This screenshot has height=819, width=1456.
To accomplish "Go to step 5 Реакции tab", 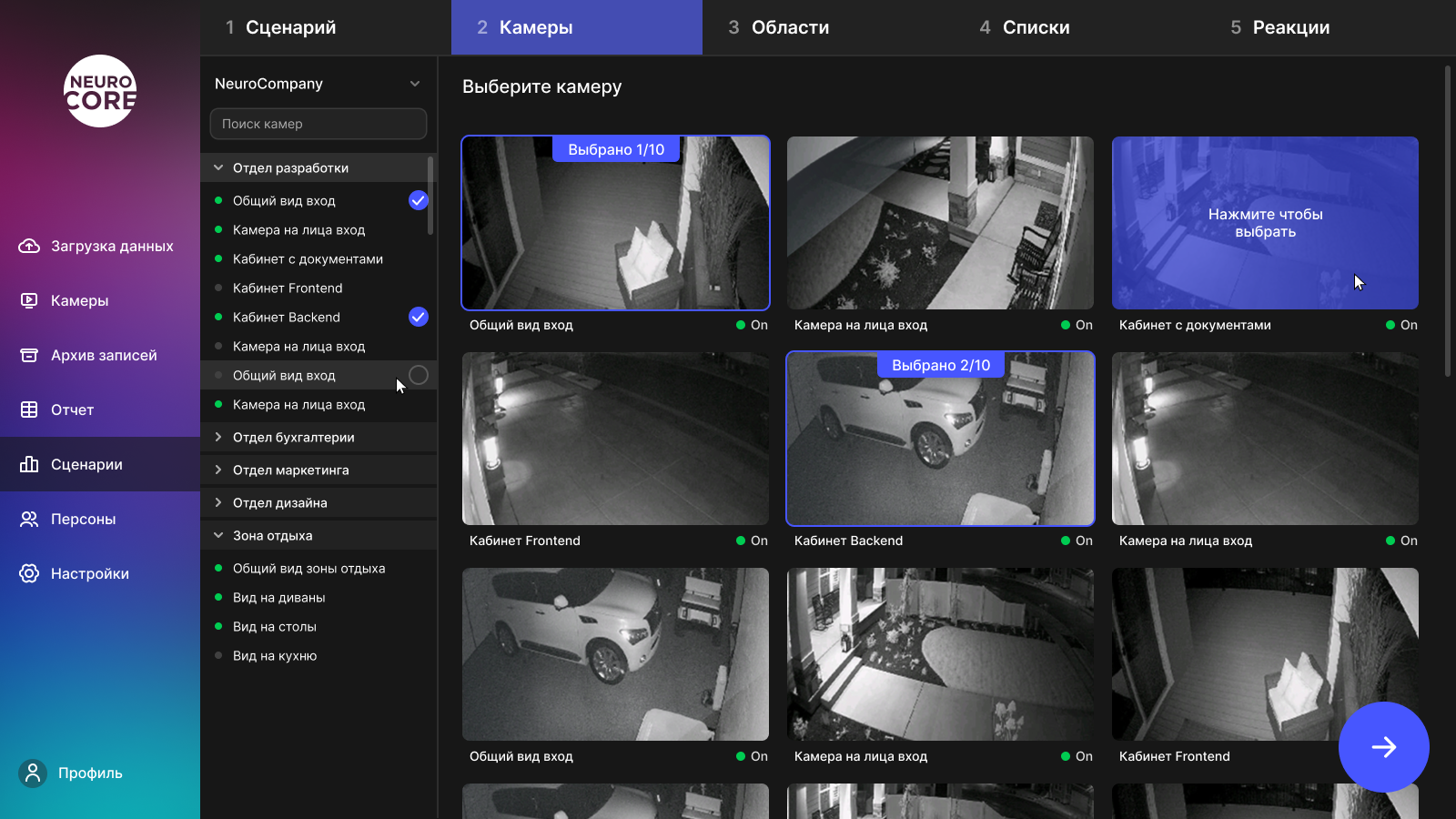I will tap(1330, 27).
